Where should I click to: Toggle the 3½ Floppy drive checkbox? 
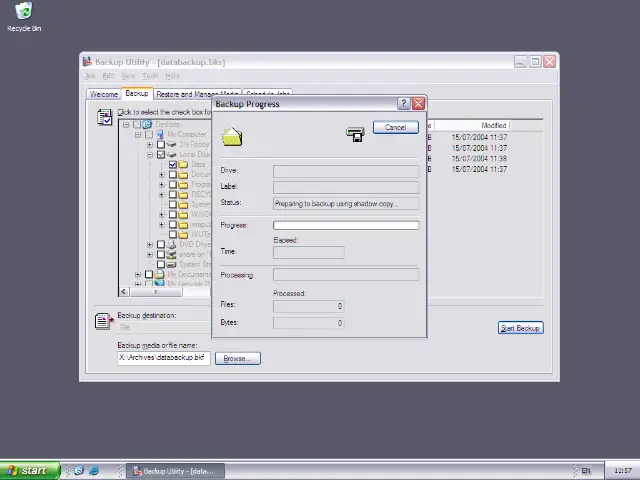pyautogui.click(x=161, y=145)
